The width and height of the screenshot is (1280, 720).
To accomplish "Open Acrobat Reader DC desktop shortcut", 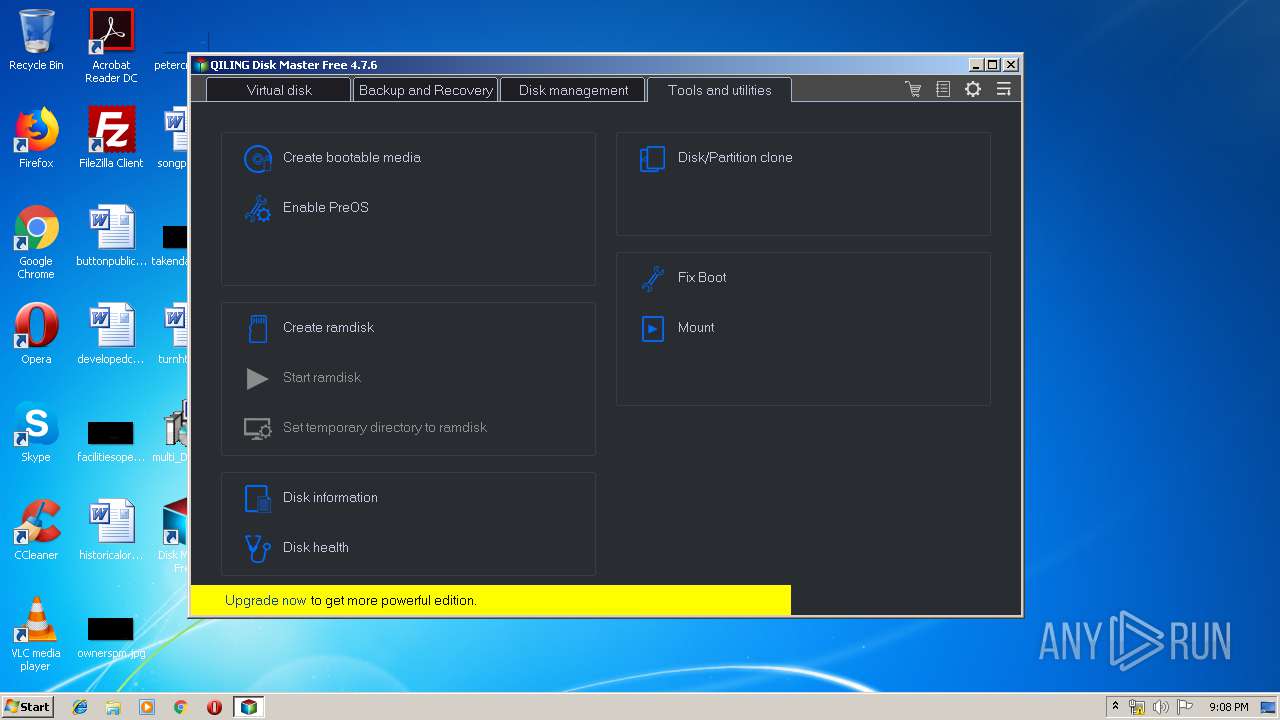I will (111, 46).
